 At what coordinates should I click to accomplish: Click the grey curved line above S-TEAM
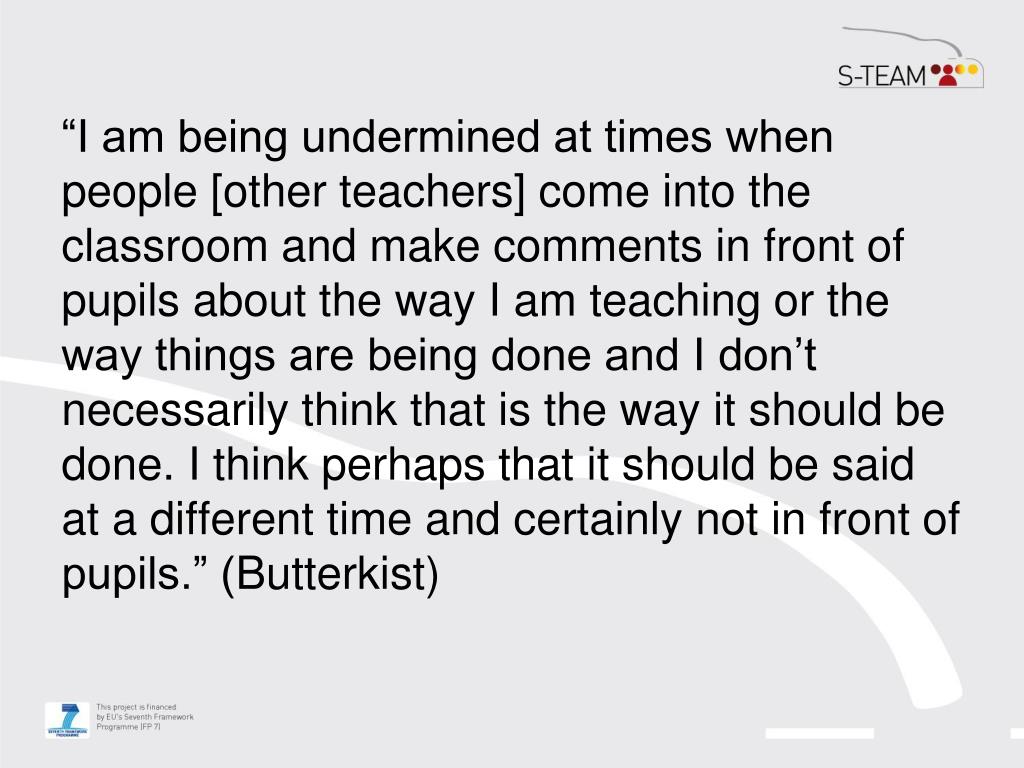903,40
